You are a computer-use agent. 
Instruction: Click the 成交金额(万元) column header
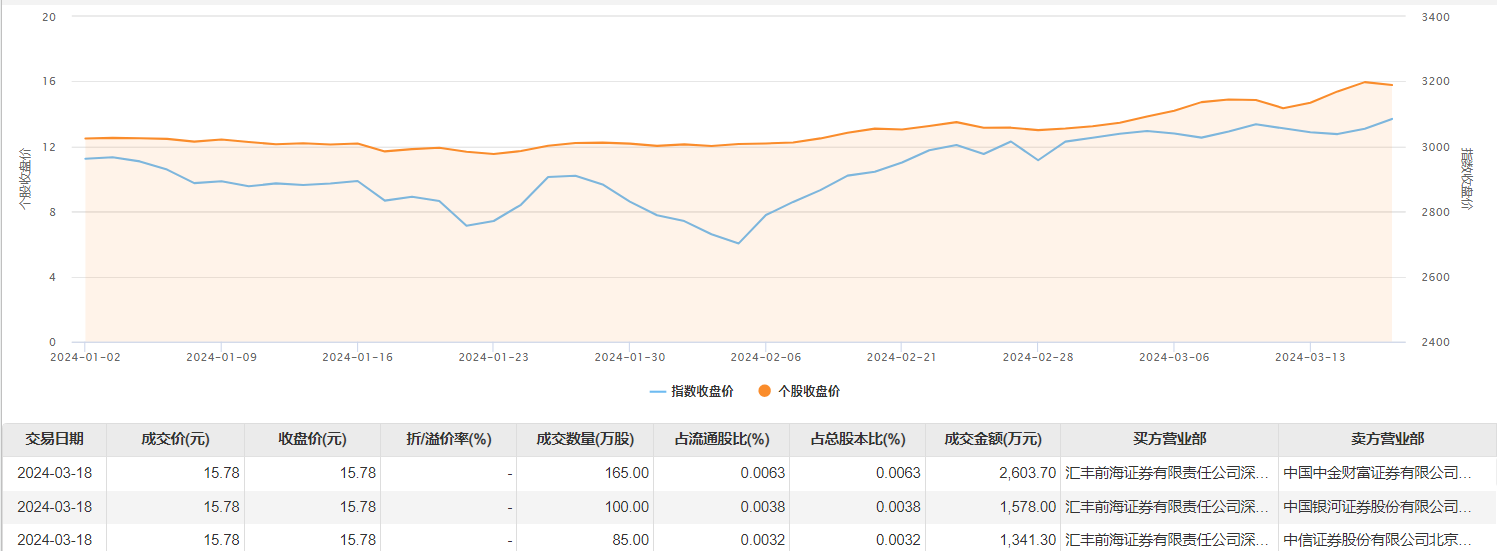click(993, 439)
